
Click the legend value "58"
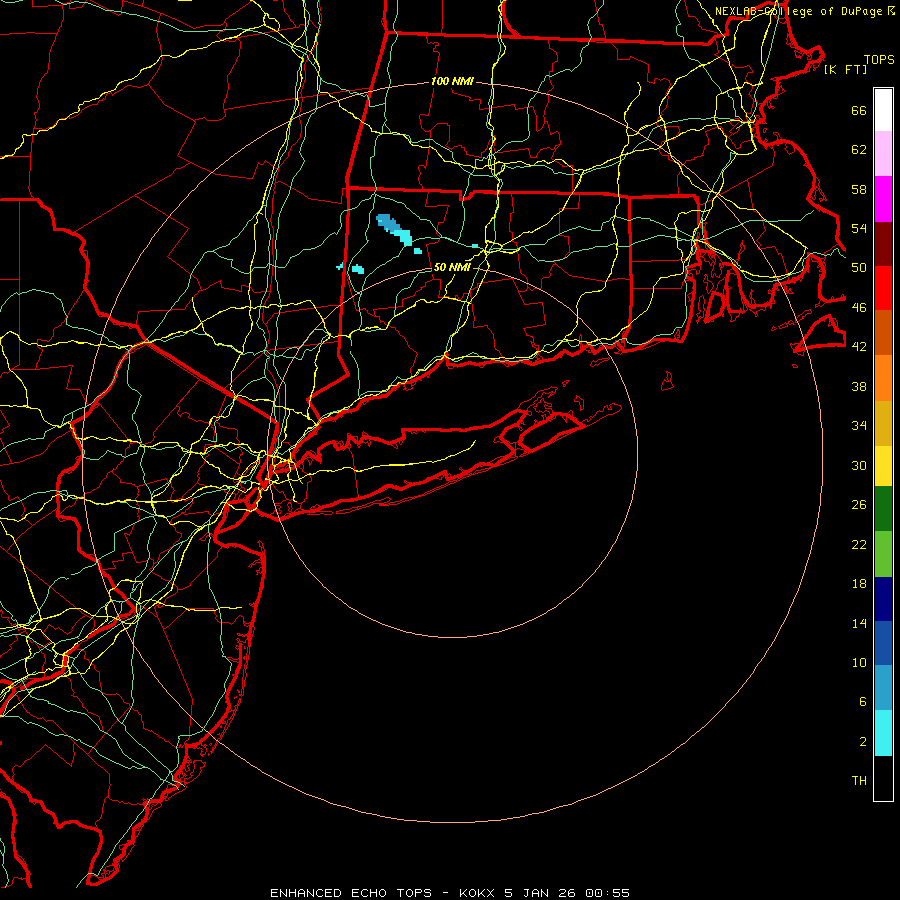859,189
